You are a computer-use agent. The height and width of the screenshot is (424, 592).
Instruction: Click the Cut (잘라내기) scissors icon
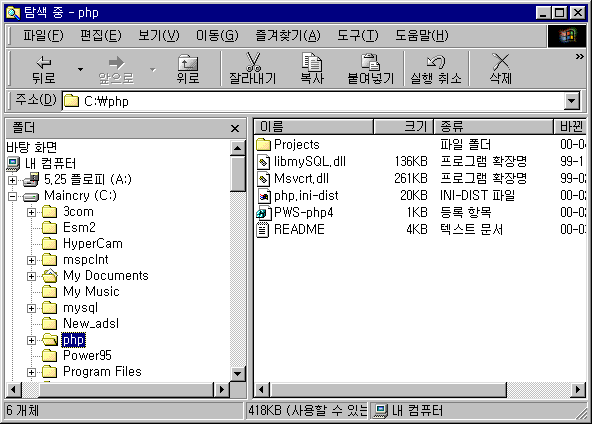click(253, 62)
